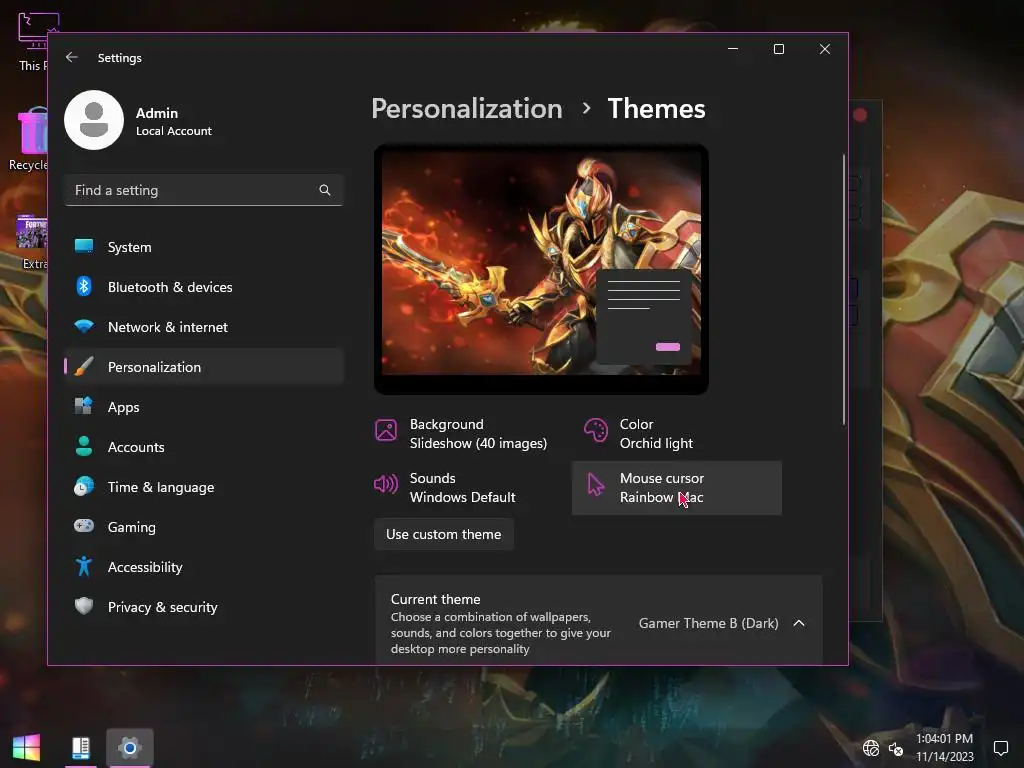This screenshot has width=1024, height=768.
Task: Select Personalization in the sidebar
Action: click(204, 367)
